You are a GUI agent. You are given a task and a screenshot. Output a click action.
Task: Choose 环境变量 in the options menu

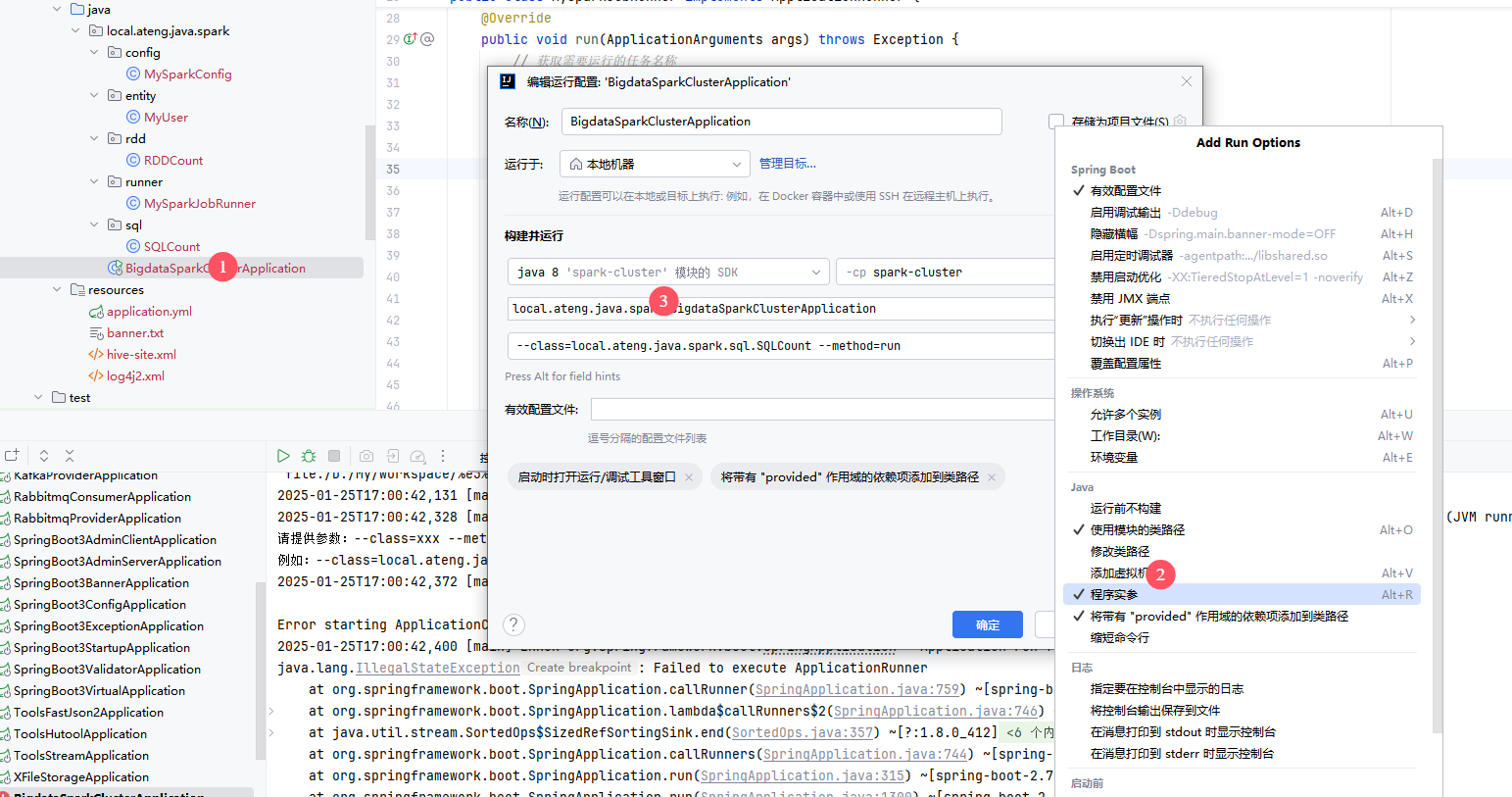pyautogui.click(x=1113, y=458)
